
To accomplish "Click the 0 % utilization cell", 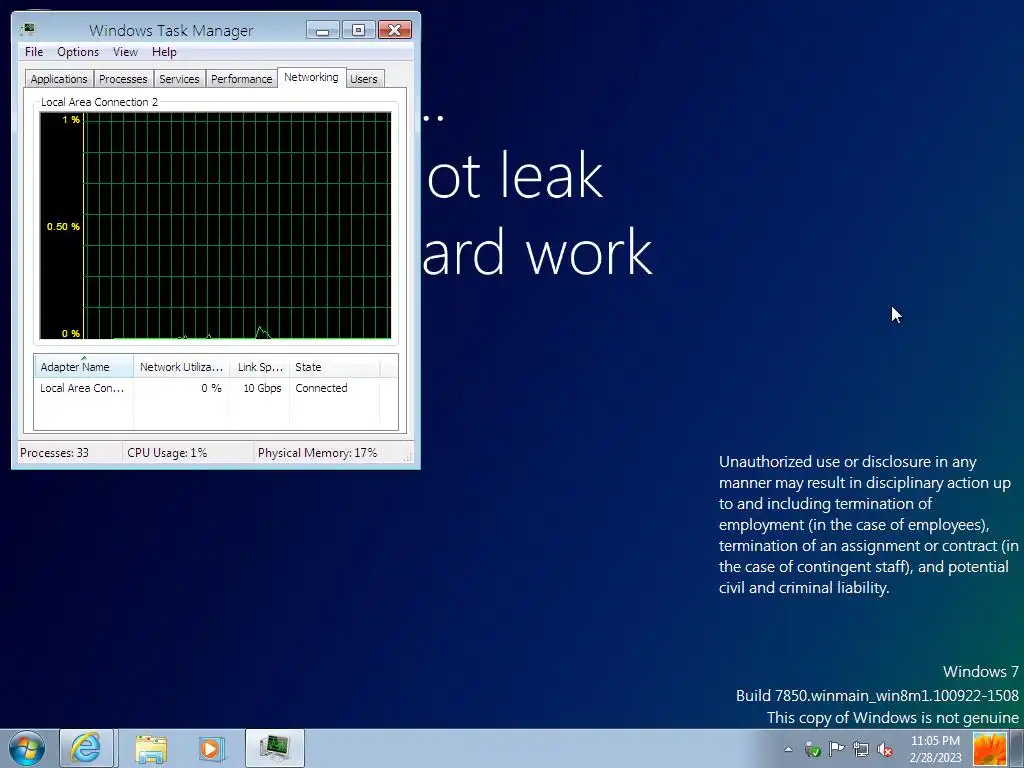I will coord(211,388).
